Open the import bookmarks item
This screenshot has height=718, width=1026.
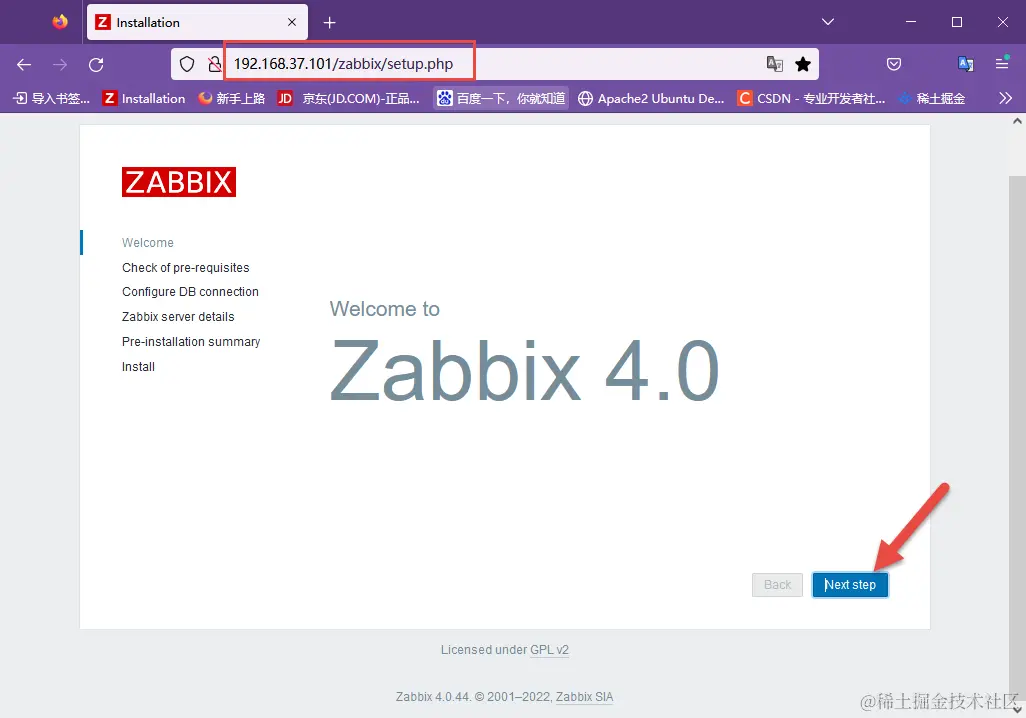pyautogui.click(x=52, y=98)
